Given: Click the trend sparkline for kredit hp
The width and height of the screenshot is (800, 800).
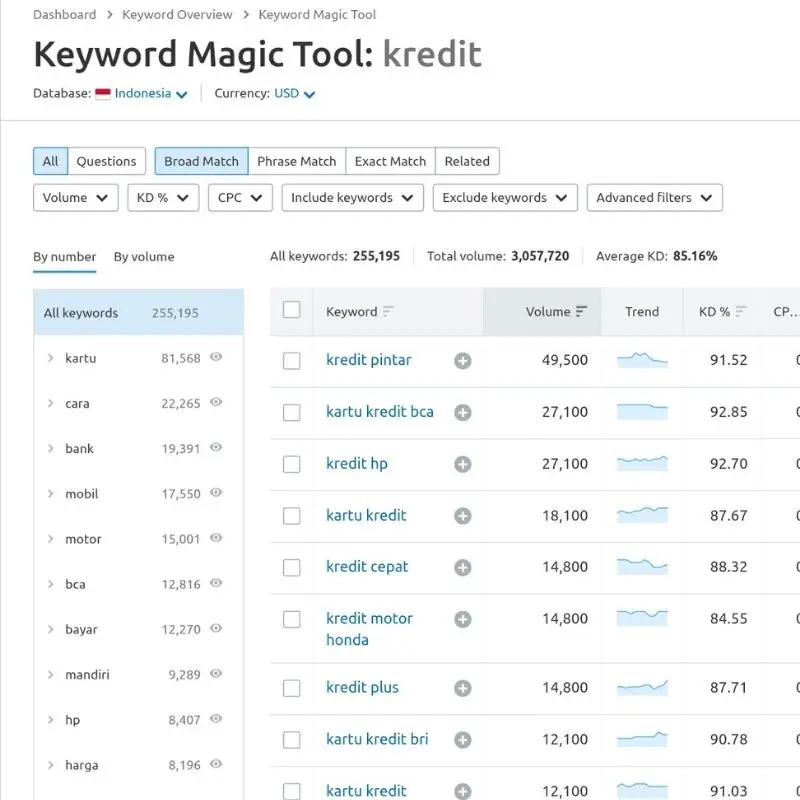Looking at the screenshot, I should click(x=641, y=463).
